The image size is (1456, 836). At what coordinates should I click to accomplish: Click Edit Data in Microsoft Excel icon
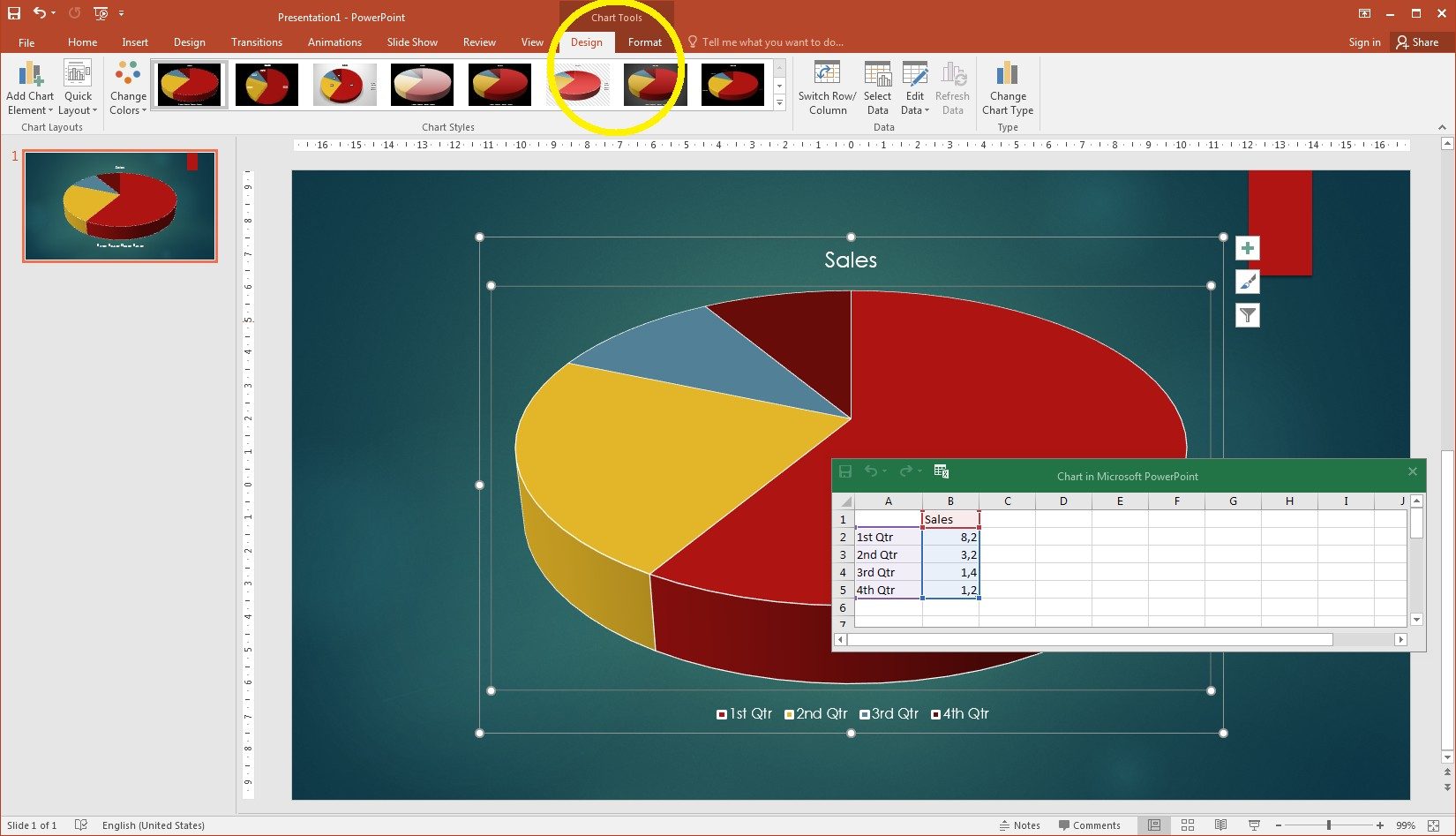pyautogui.click(x=942, y=471)
